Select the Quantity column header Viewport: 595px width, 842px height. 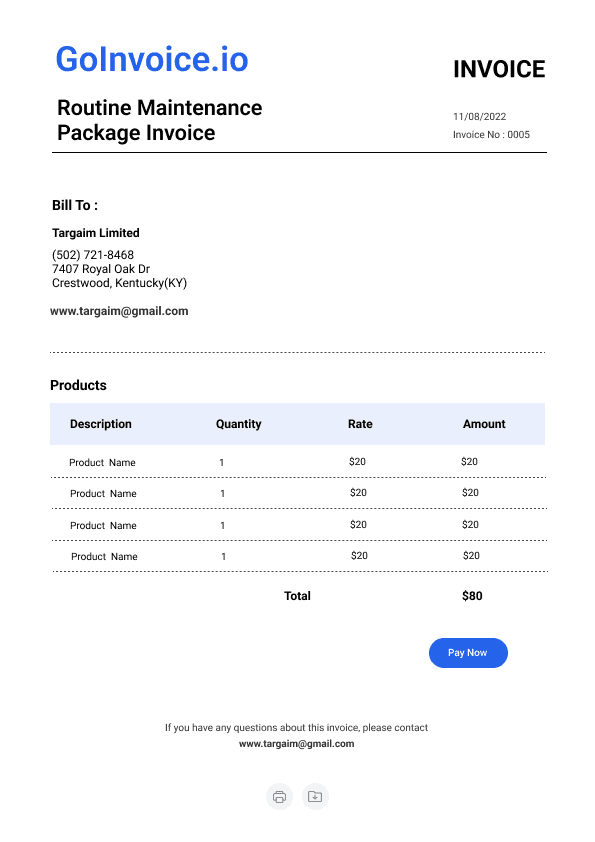[238, 424]
